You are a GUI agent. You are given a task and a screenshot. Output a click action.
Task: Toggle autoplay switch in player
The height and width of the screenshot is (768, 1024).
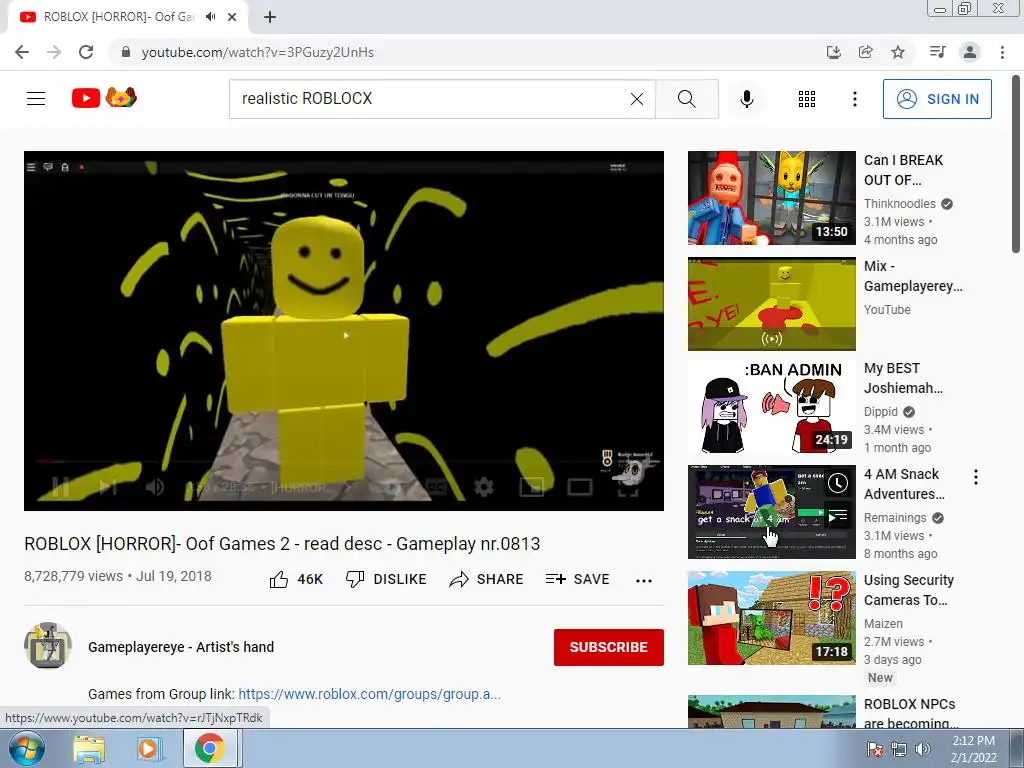(391, 487)
